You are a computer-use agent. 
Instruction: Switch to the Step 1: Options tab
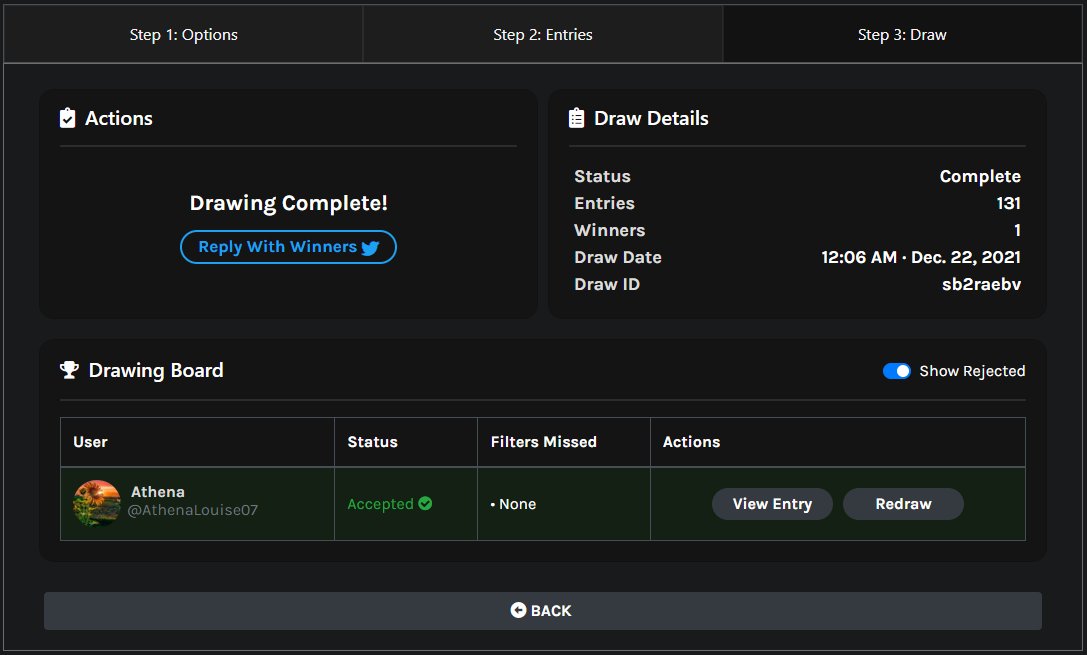tap(183, 35)
